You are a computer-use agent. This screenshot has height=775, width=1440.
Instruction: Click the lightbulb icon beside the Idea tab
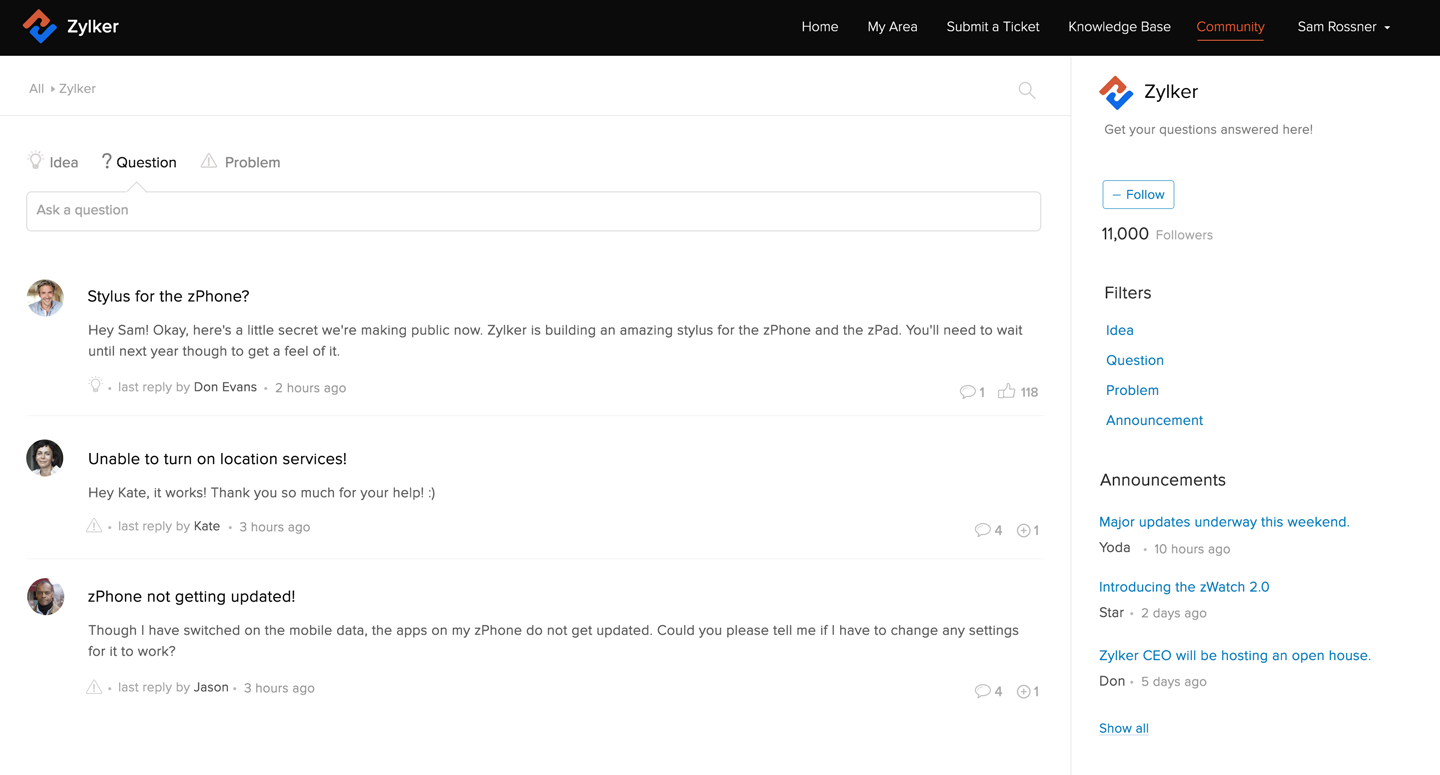[36, 161]
